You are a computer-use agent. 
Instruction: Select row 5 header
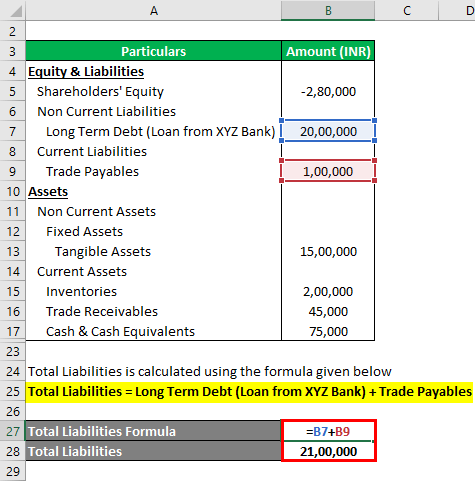(x=13, y=91)
